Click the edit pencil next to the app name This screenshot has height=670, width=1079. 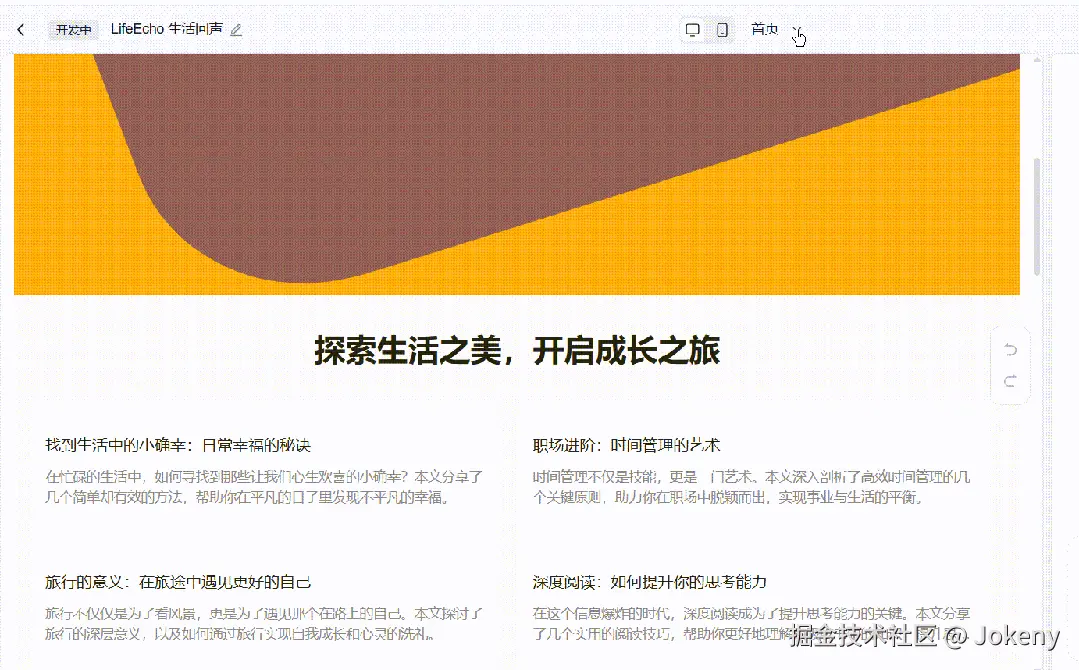coord(235,30)
